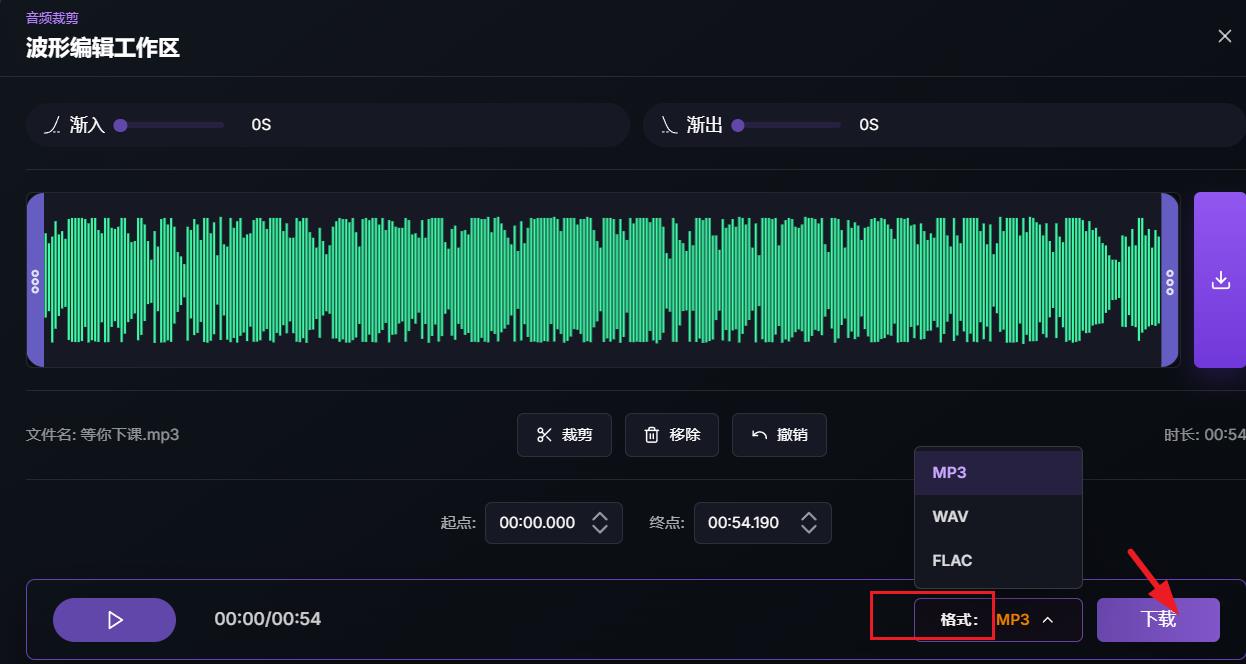Viewport: 1246px width, 664px height.
Task: Click the 撤销 (undo) button
Action: (779, 435)
